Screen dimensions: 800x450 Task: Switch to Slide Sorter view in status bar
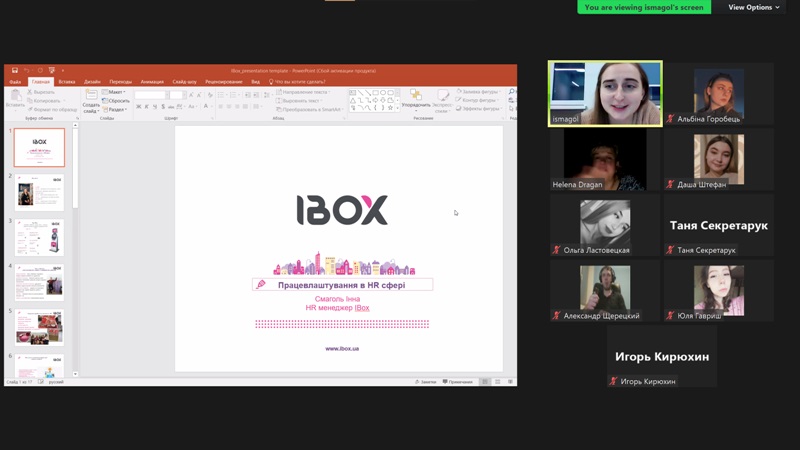tap(497, 382)
